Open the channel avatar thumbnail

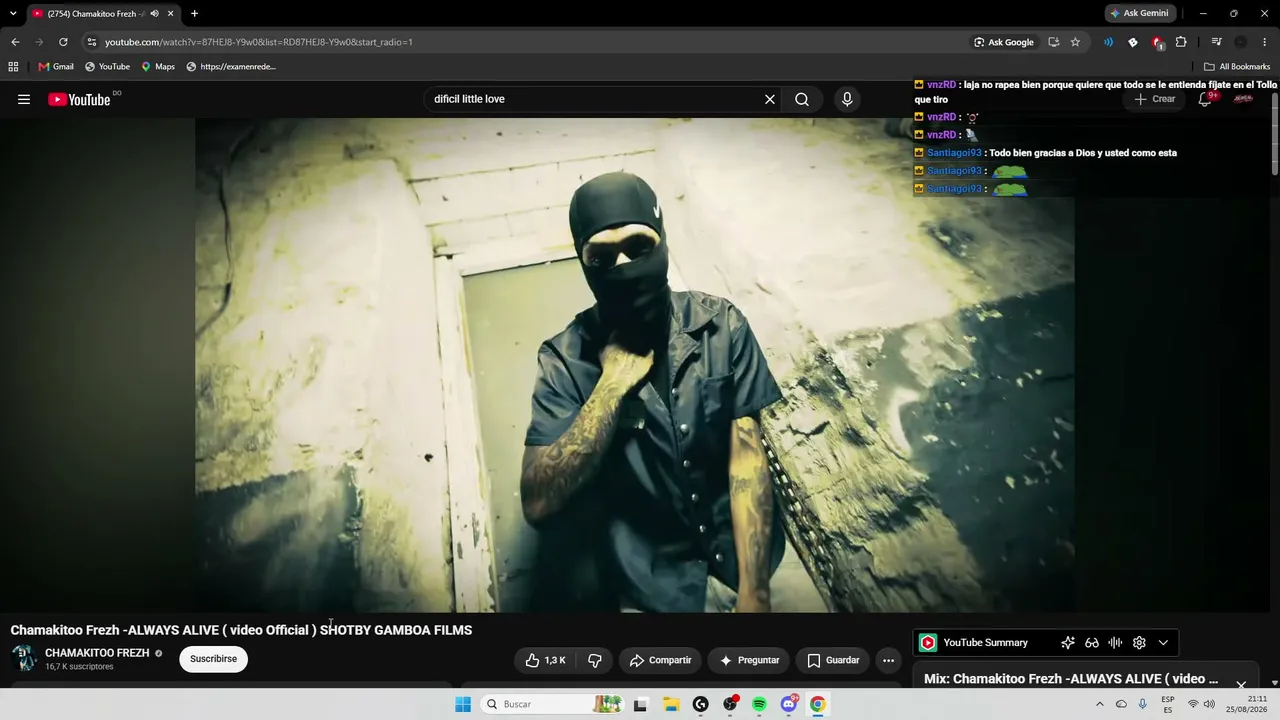[x=24, y=659]
